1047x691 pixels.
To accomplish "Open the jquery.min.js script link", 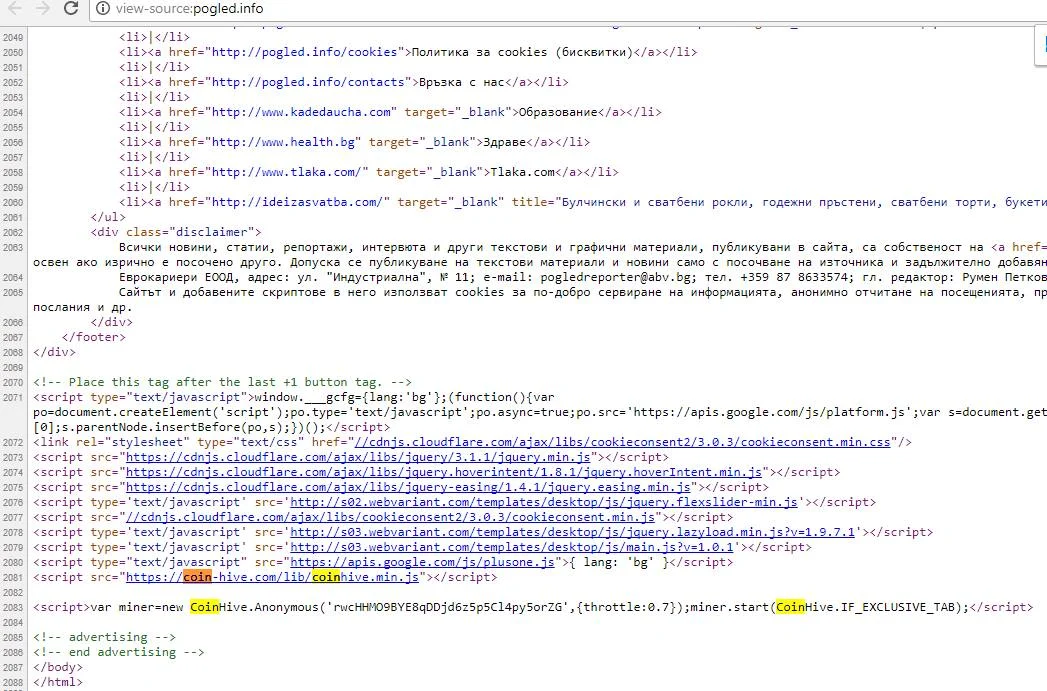I will click(x=358, y=457).
